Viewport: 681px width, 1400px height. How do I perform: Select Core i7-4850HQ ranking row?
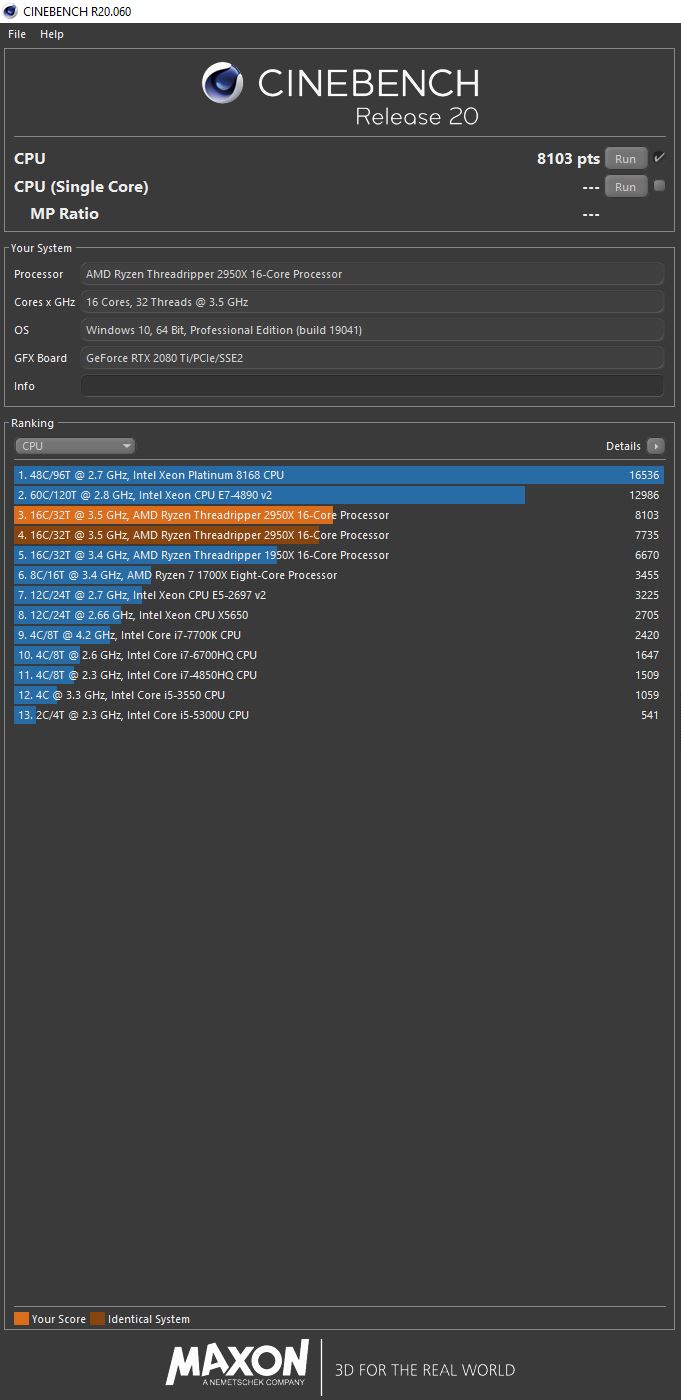click(x=339, y=675)
